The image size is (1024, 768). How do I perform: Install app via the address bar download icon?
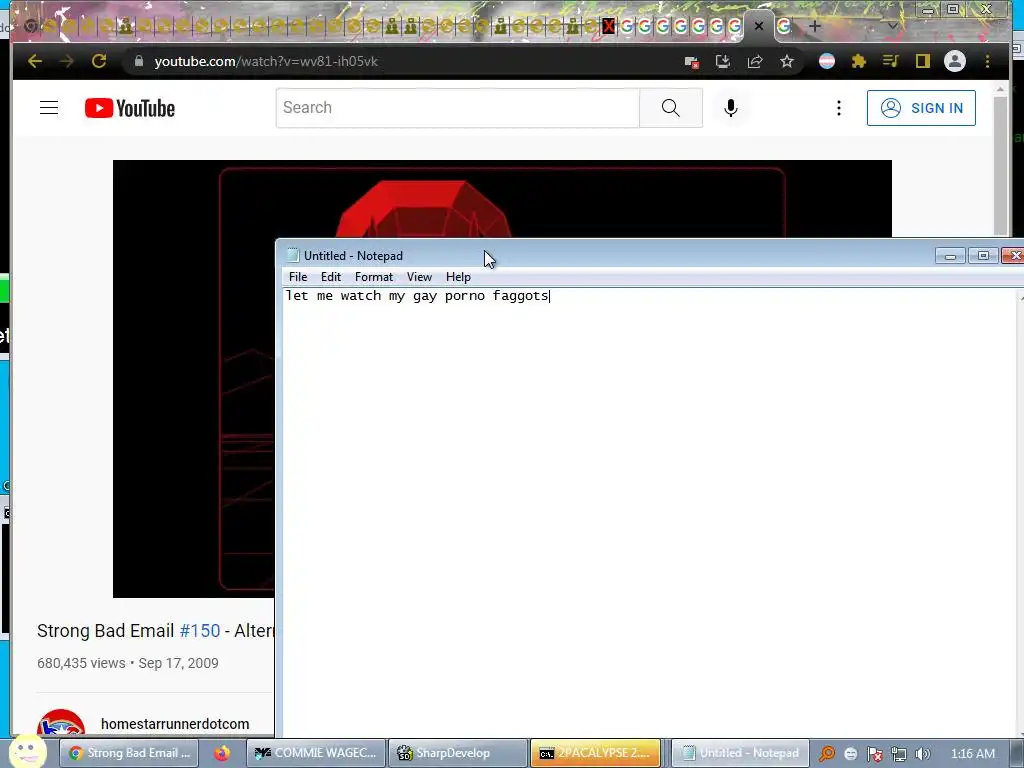[722, 61]
